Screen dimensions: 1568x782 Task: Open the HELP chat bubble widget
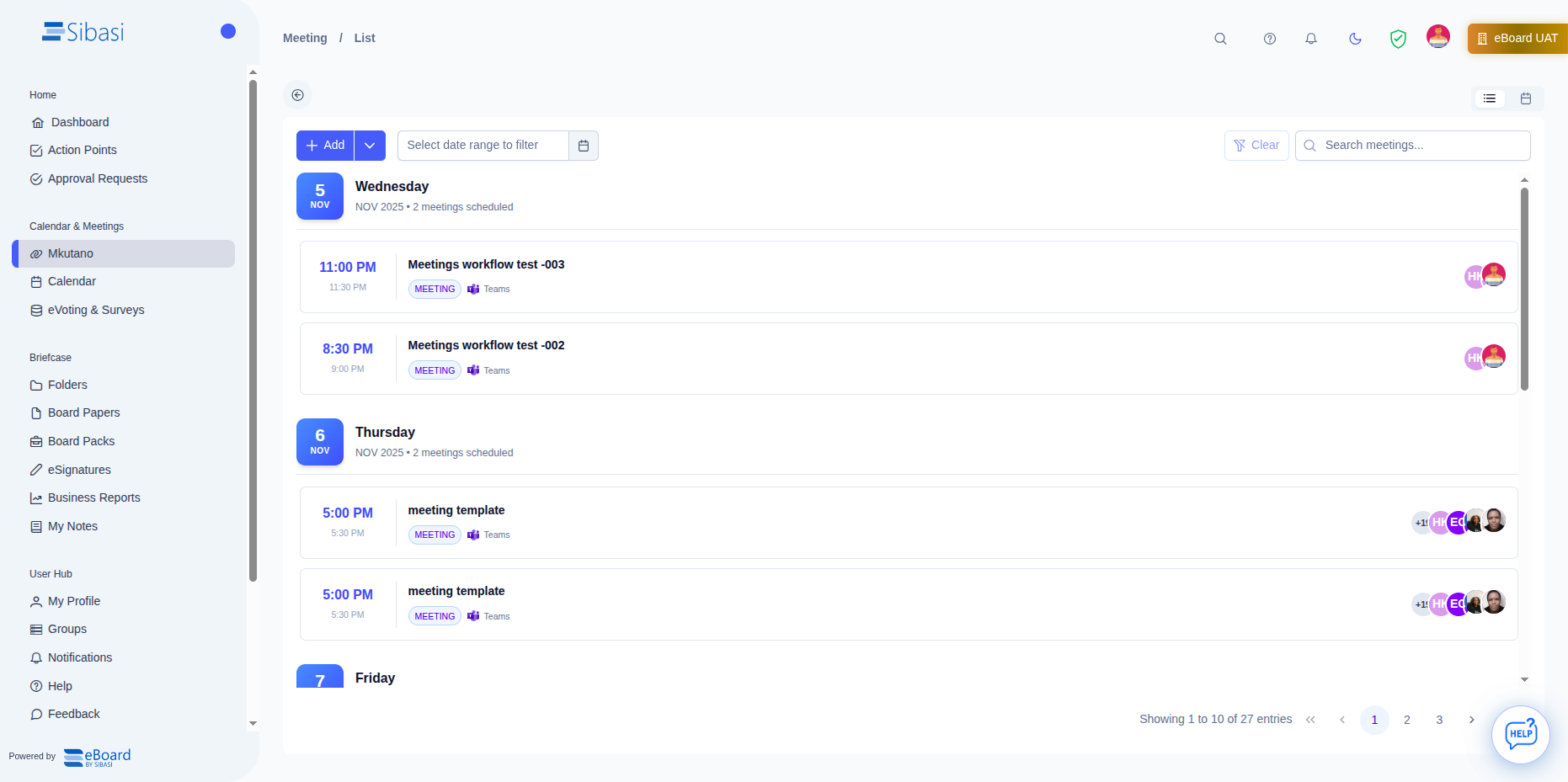click(x=1520, y=734)
